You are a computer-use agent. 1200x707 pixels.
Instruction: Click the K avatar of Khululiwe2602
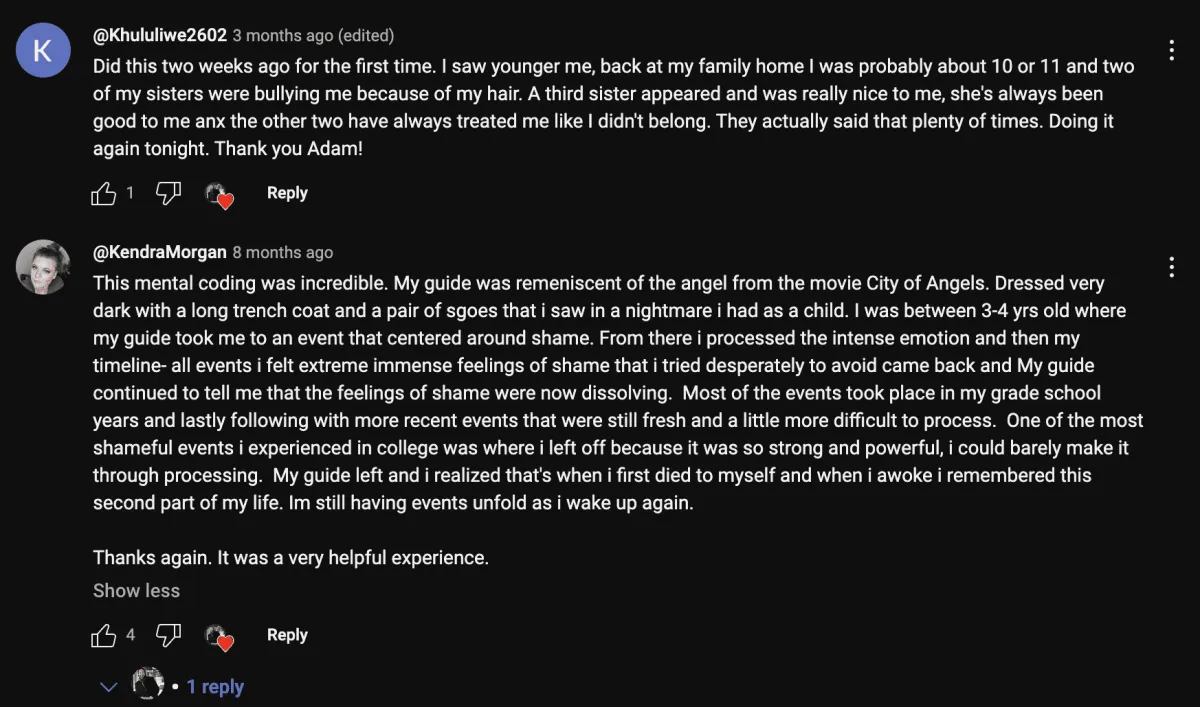point(43,50)
